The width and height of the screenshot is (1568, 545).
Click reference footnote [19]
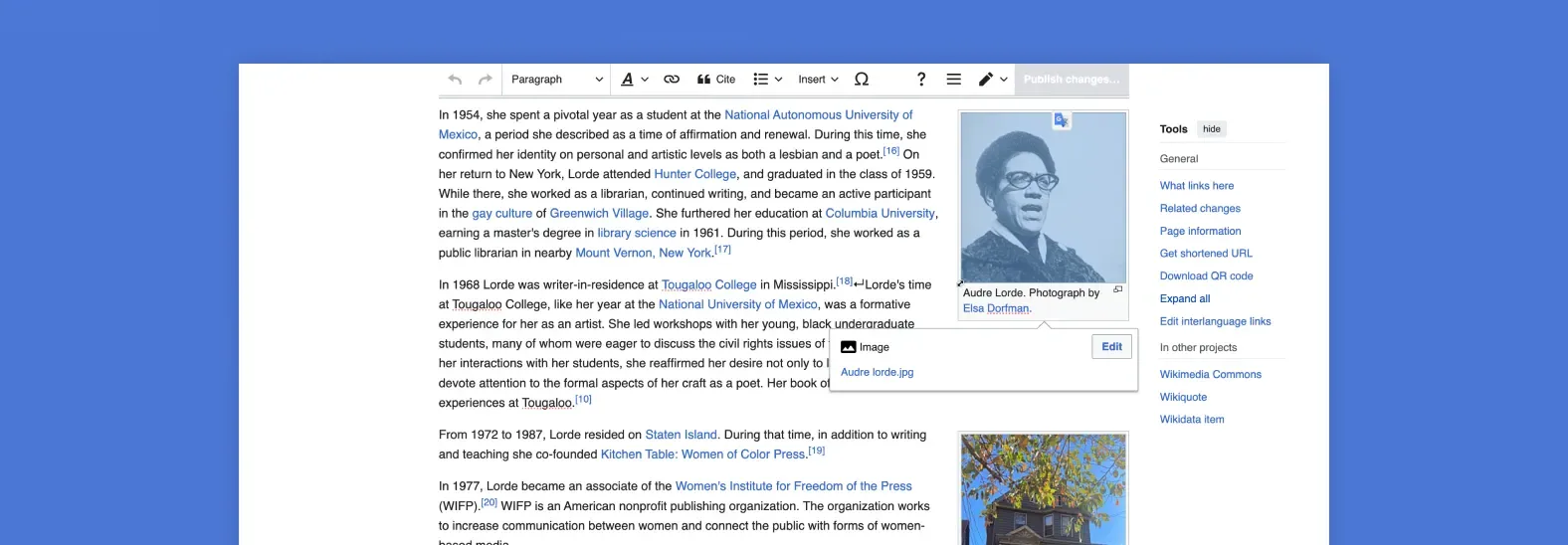tap(816, 451)
